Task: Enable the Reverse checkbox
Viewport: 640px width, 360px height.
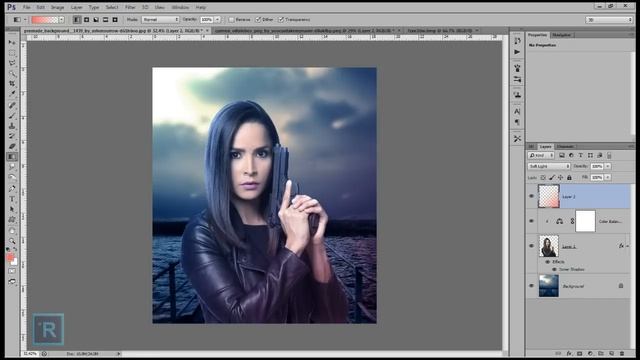Action: (231, 20)
